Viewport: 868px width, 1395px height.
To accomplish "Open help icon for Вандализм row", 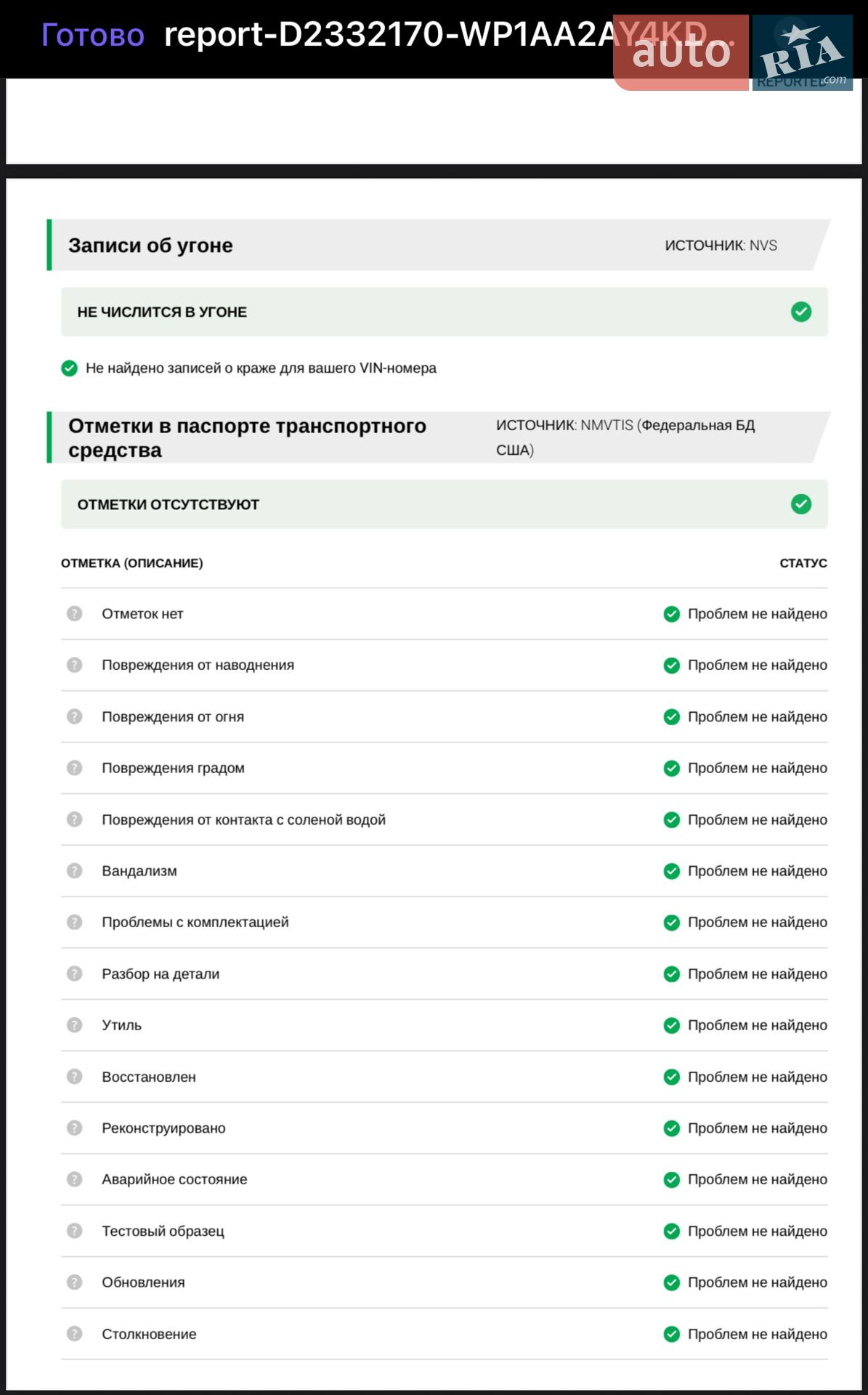I will tap(74, 870).
